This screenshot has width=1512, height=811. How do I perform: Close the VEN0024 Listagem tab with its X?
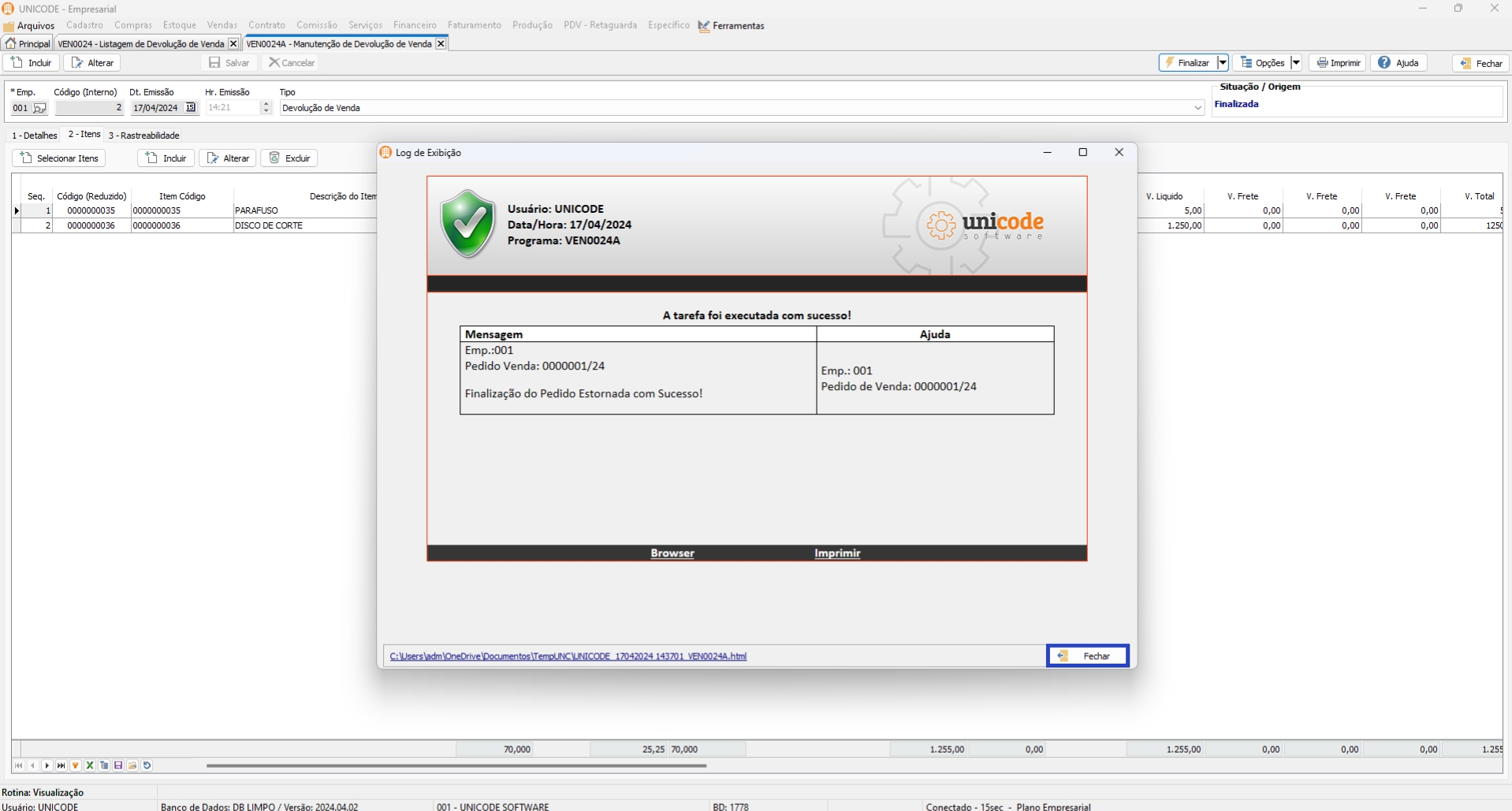233,44
